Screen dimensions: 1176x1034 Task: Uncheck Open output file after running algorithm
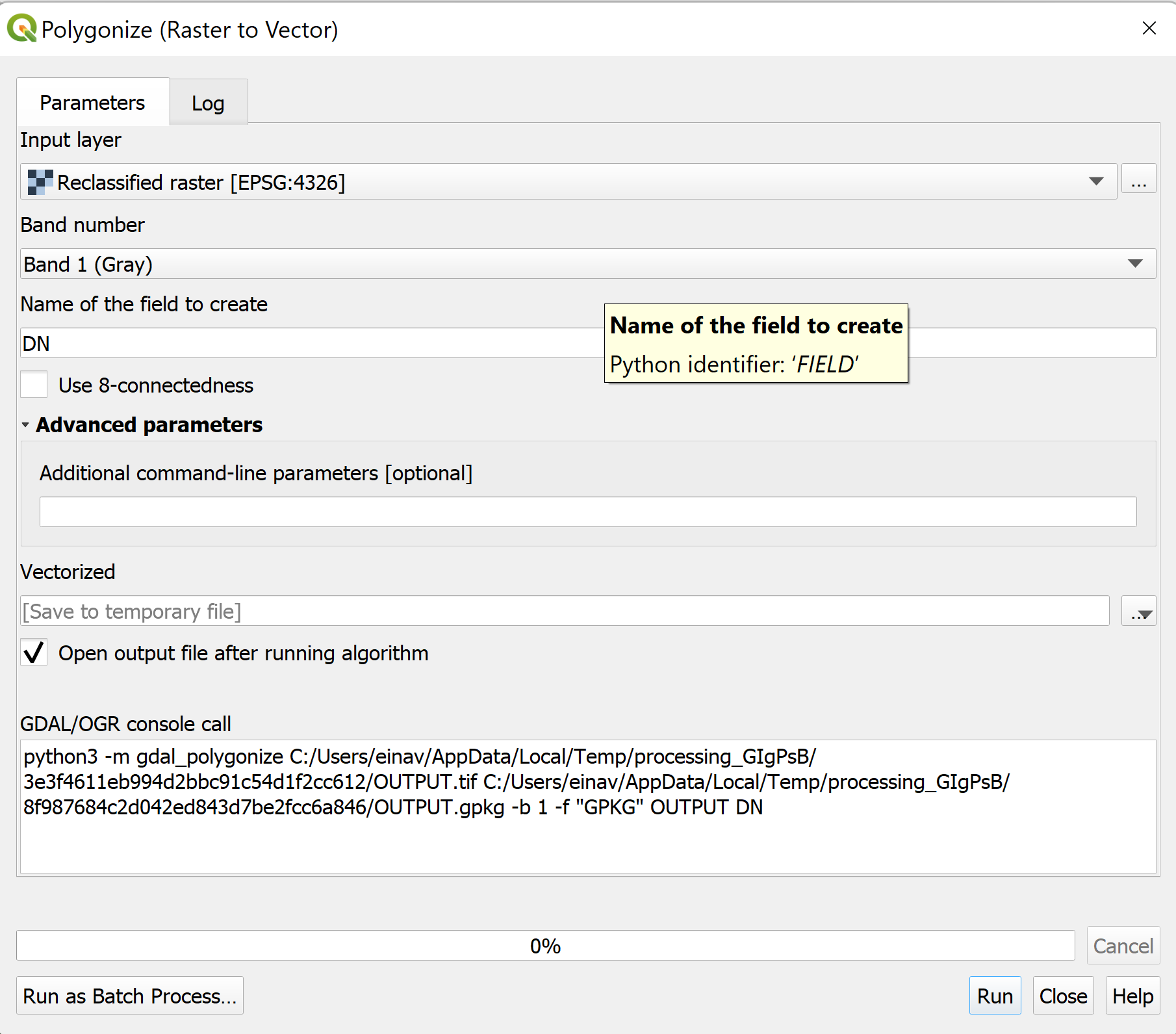(x=34, y=653)
